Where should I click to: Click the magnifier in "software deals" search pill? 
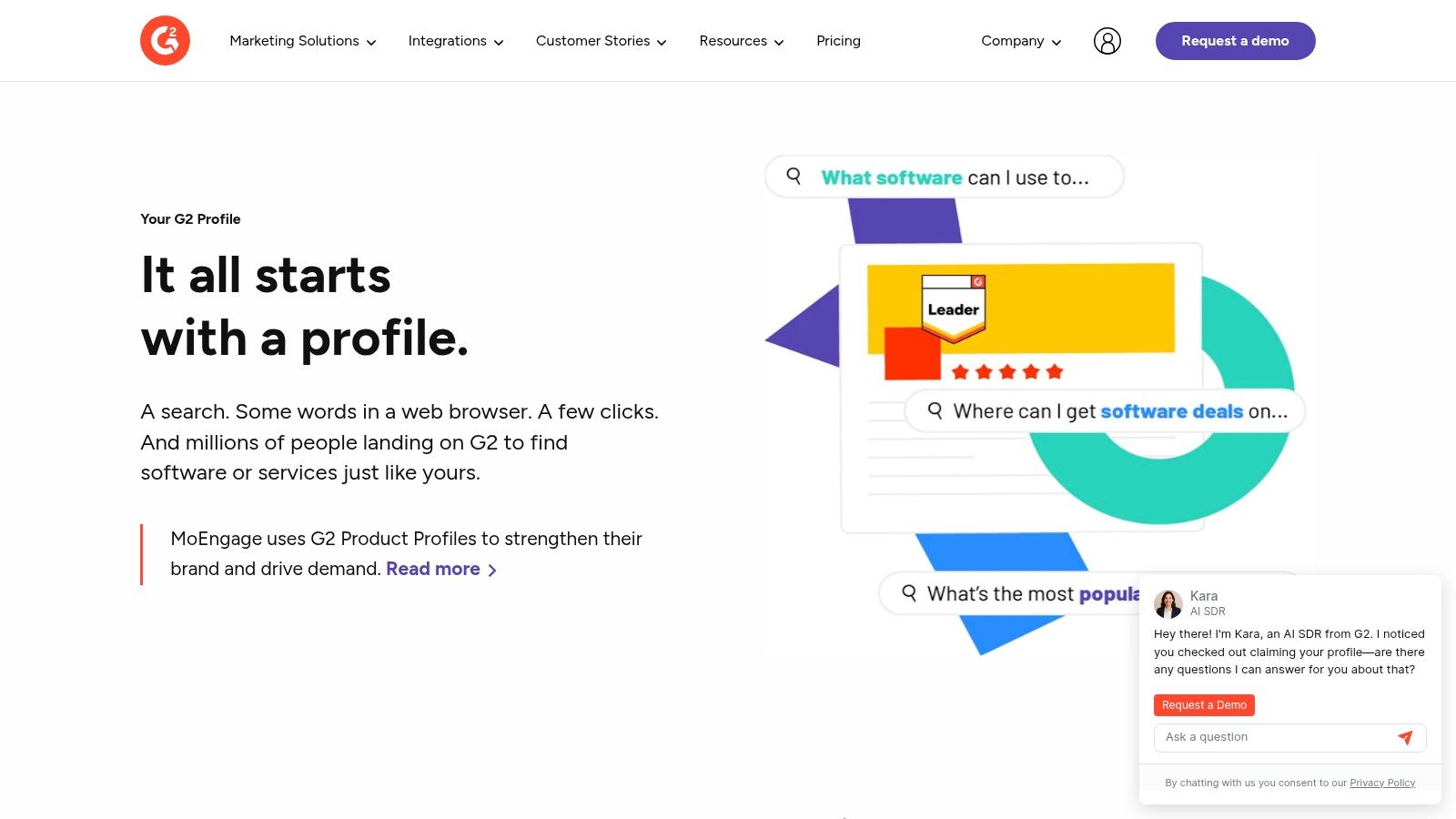point(935,410)
